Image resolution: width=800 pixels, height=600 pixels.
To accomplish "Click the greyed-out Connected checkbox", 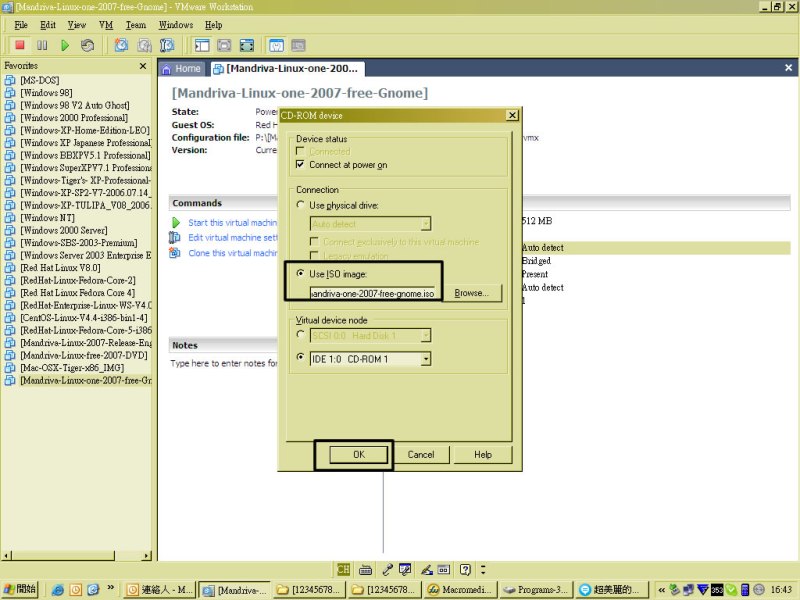I will point(300,151).
